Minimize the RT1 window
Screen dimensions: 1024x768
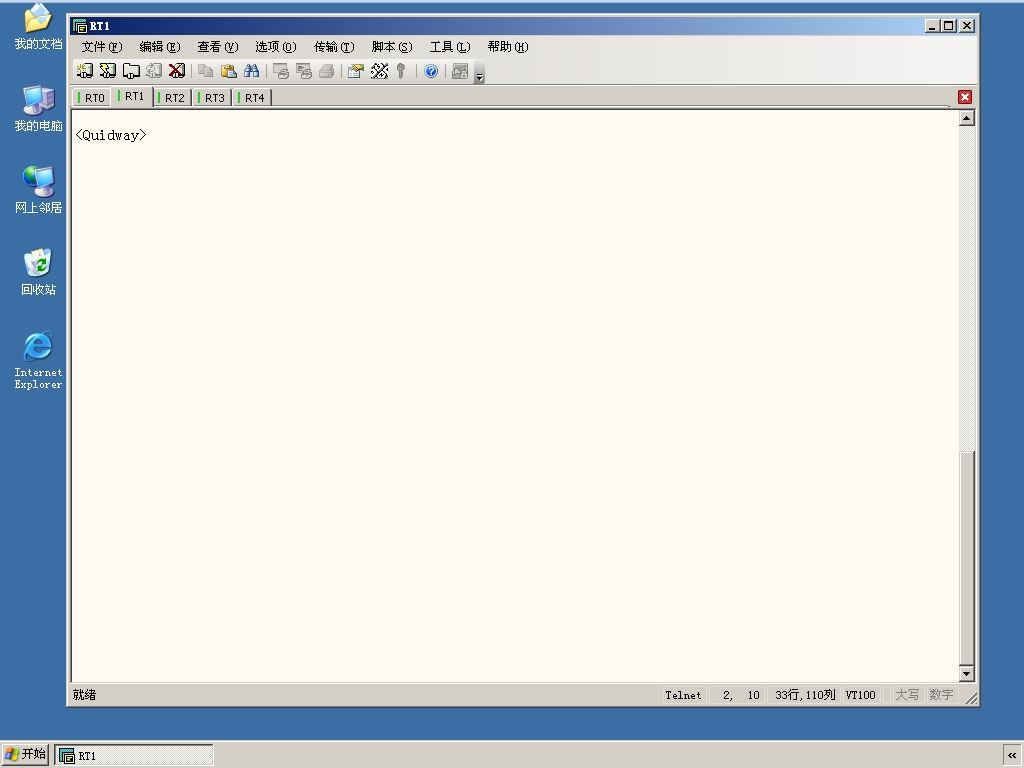(932, 25)
